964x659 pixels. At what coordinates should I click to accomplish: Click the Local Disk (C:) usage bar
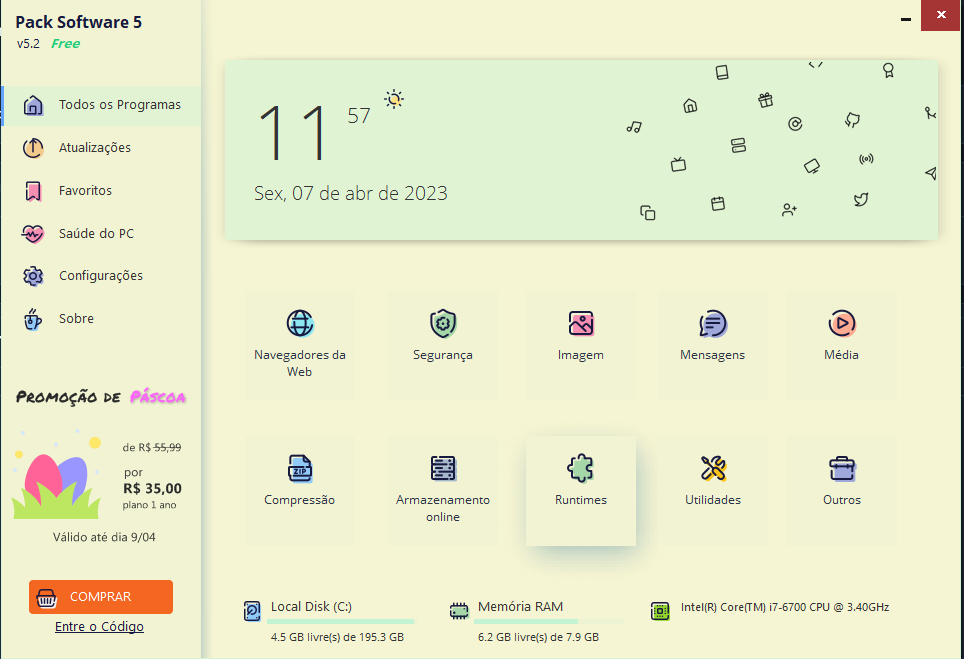click(341, 622)
